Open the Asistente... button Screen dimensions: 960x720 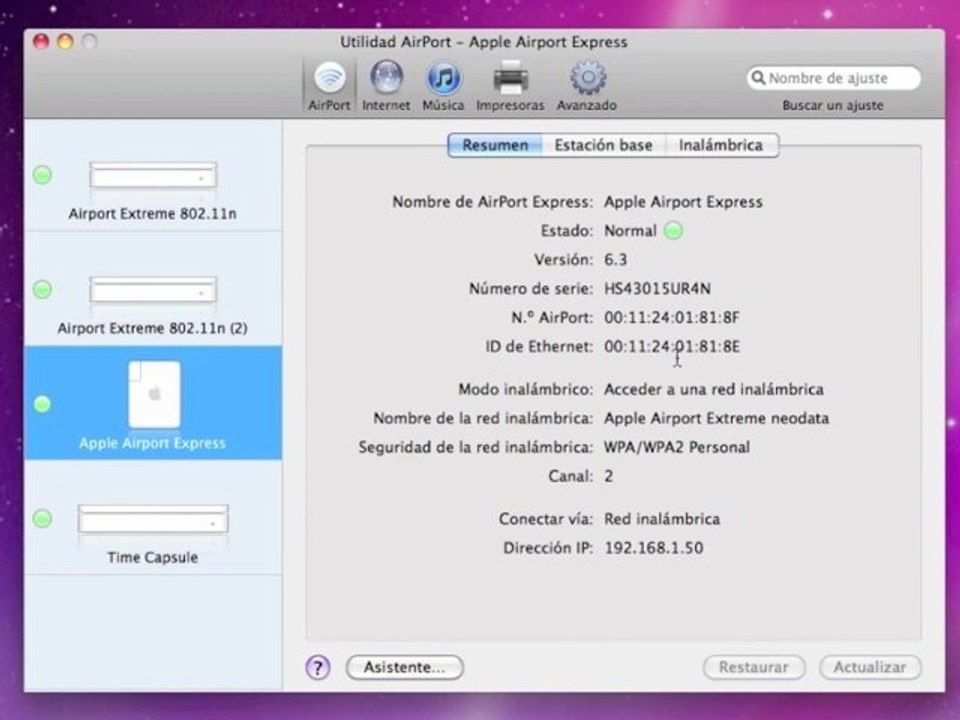coord(405,667)
